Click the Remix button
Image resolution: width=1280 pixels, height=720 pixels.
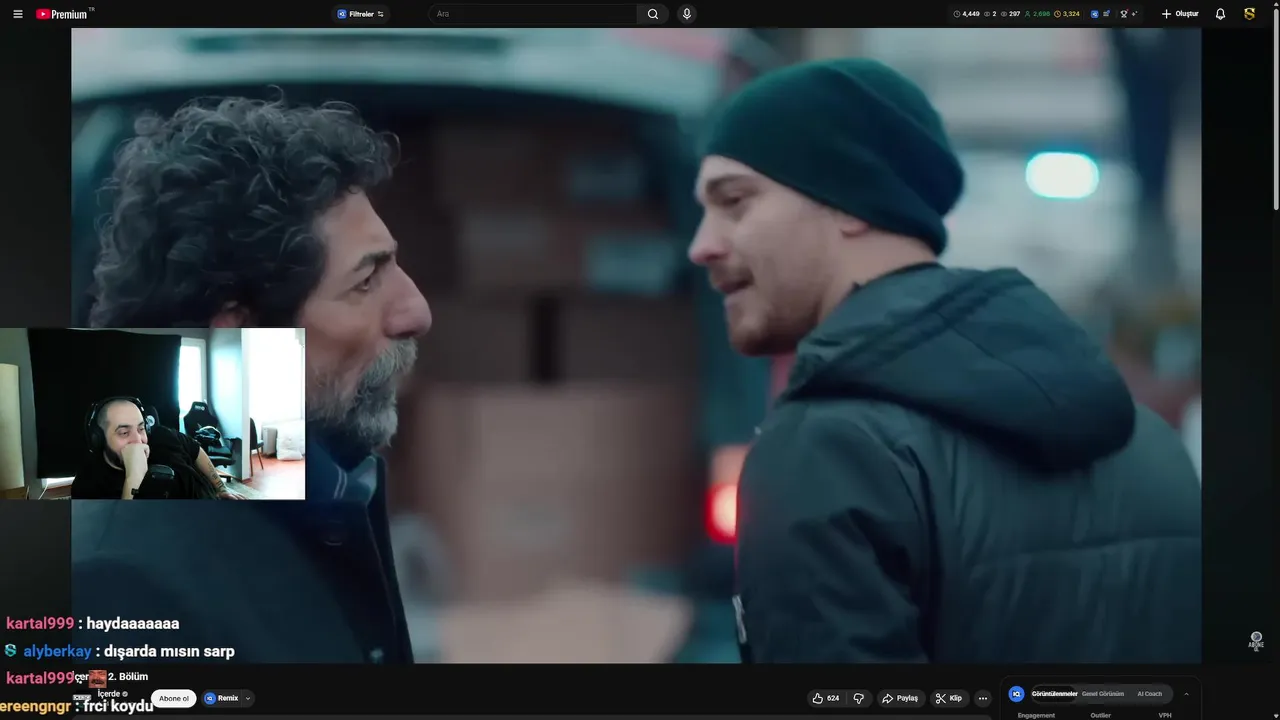coord(222,698)
